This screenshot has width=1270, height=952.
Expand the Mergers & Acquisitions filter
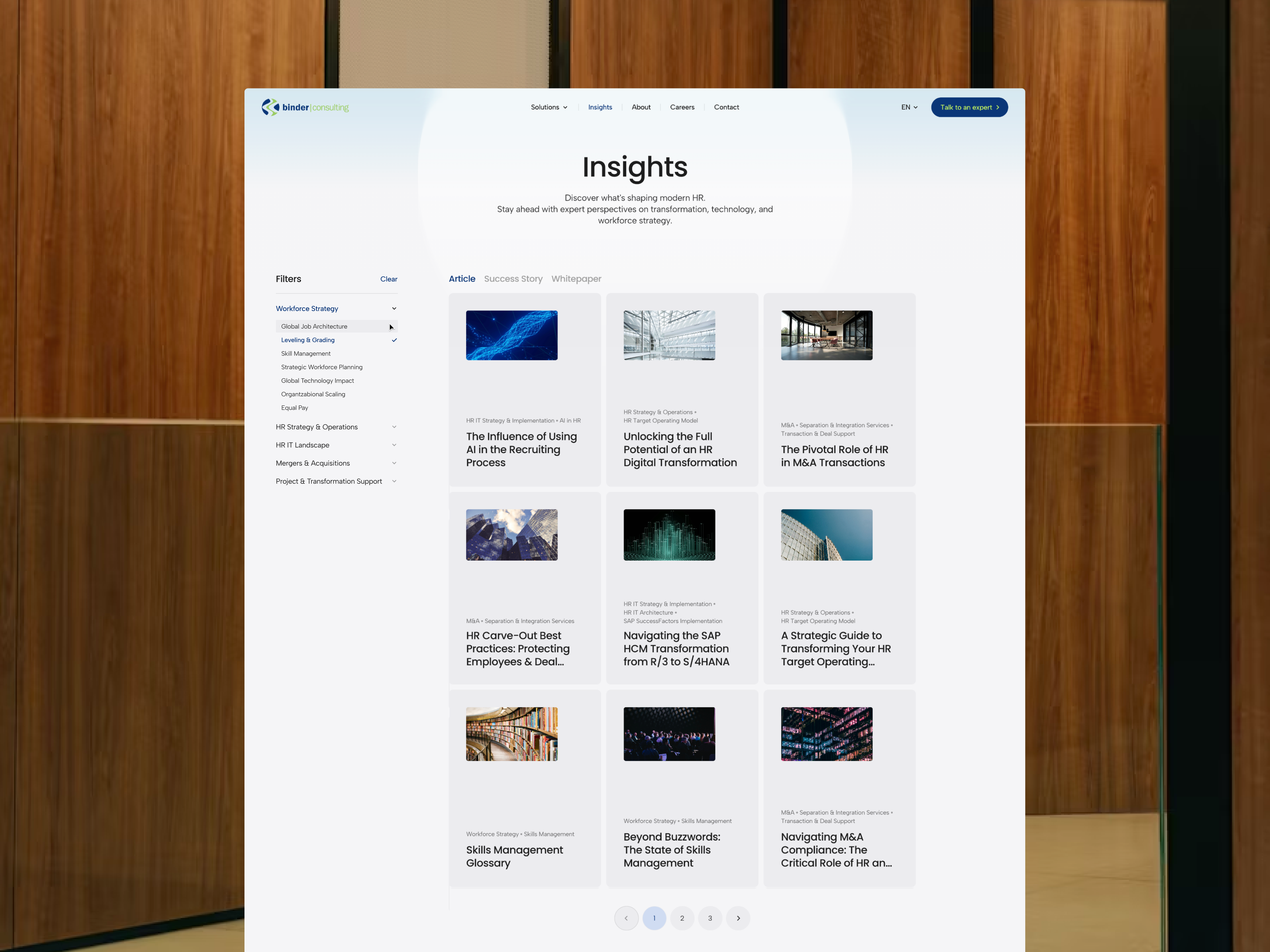(337, 463)
